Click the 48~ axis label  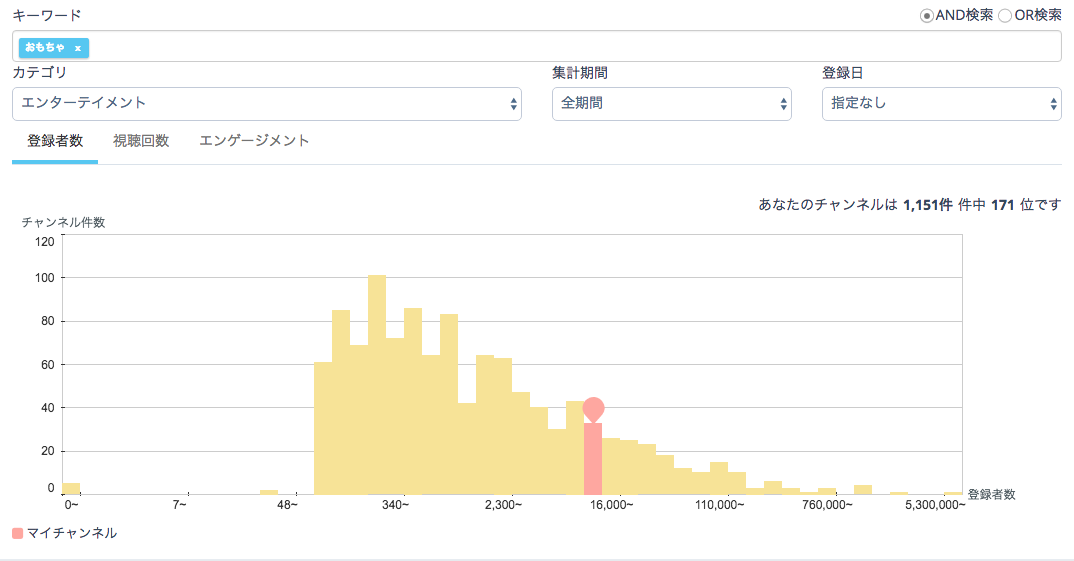tap(287, 506)
